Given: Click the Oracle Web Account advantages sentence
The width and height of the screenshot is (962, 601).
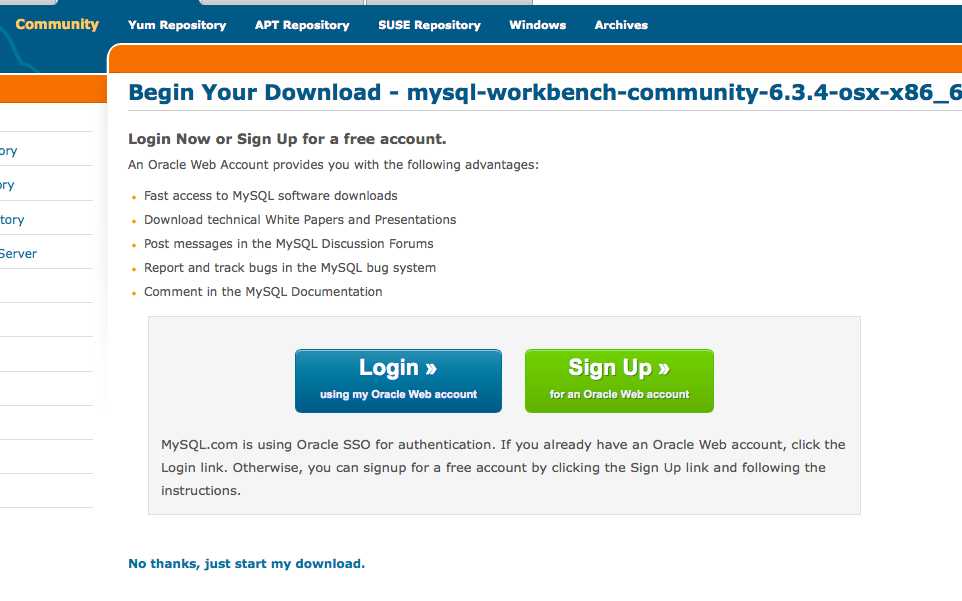Looking at the screenshot, I should (333, 165).
